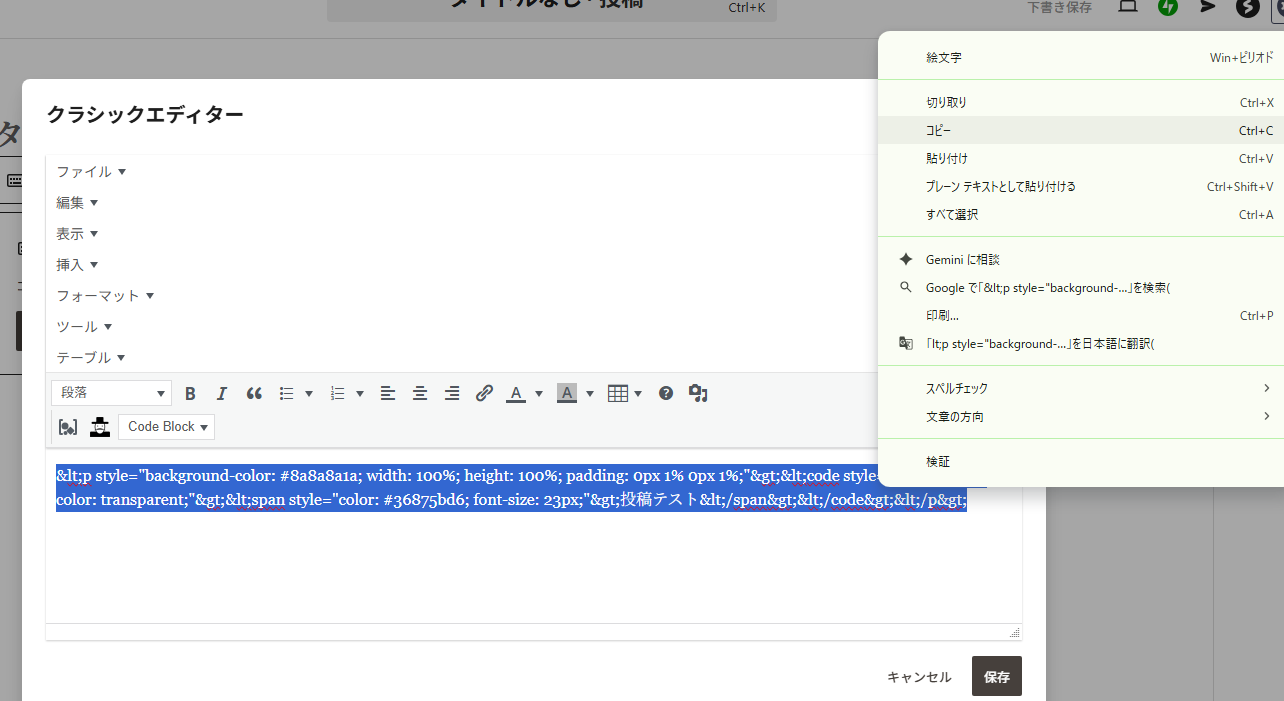Choose 検証 from context menu
The width and height of the screenshot is (1284, 701).
pos(1081,462)
